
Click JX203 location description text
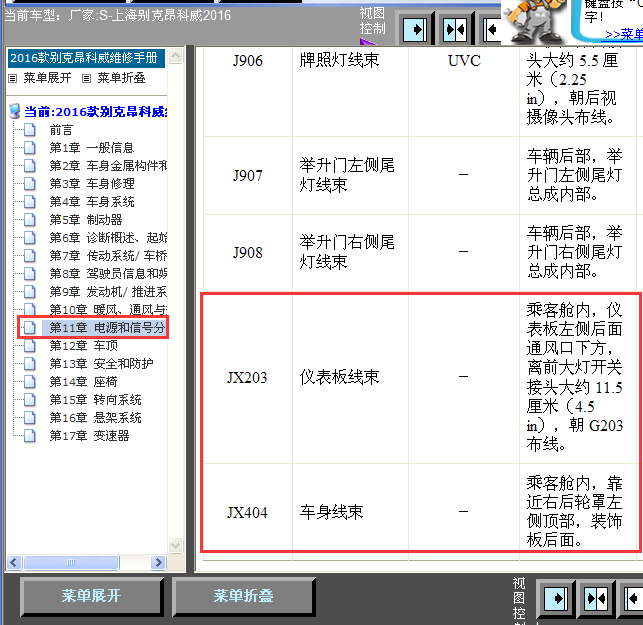coord(575,377)
